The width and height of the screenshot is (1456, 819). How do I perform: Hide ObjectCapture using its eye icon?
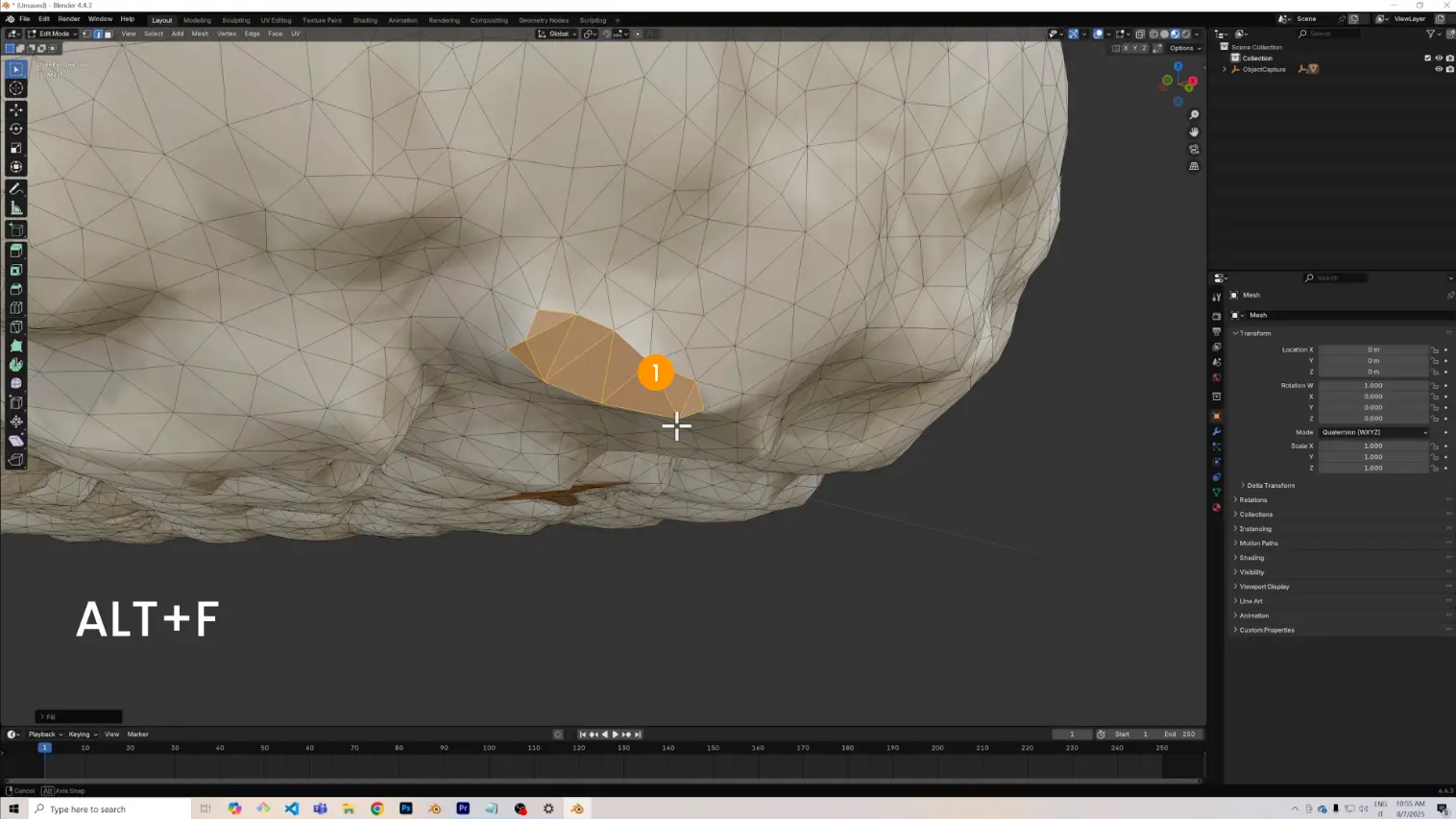[x=1439, y=69]
